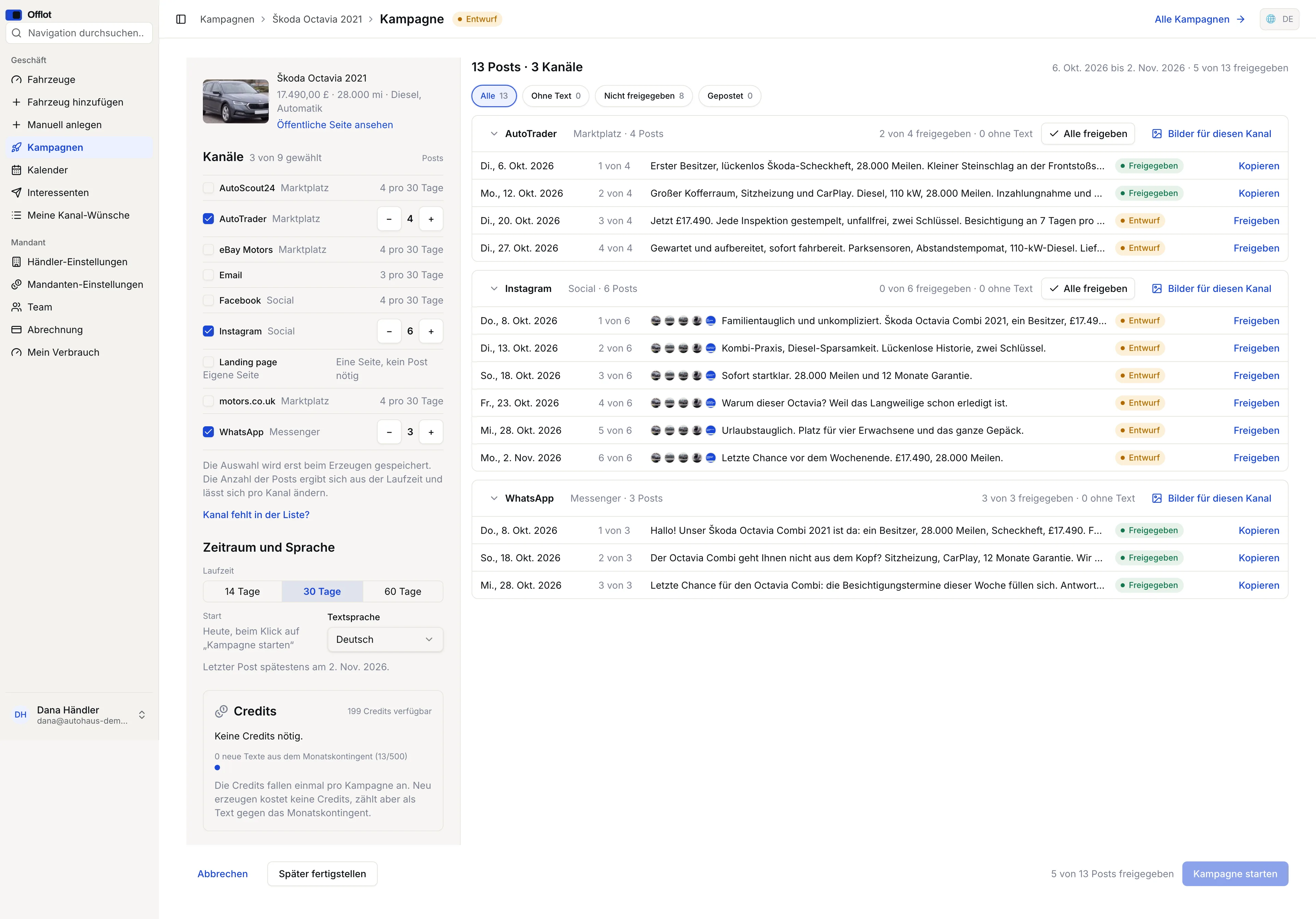This screenshot has width=1316, height=919.
Task: Go to Alle Kampagnen link
Action: click(x=1199, y=20)
